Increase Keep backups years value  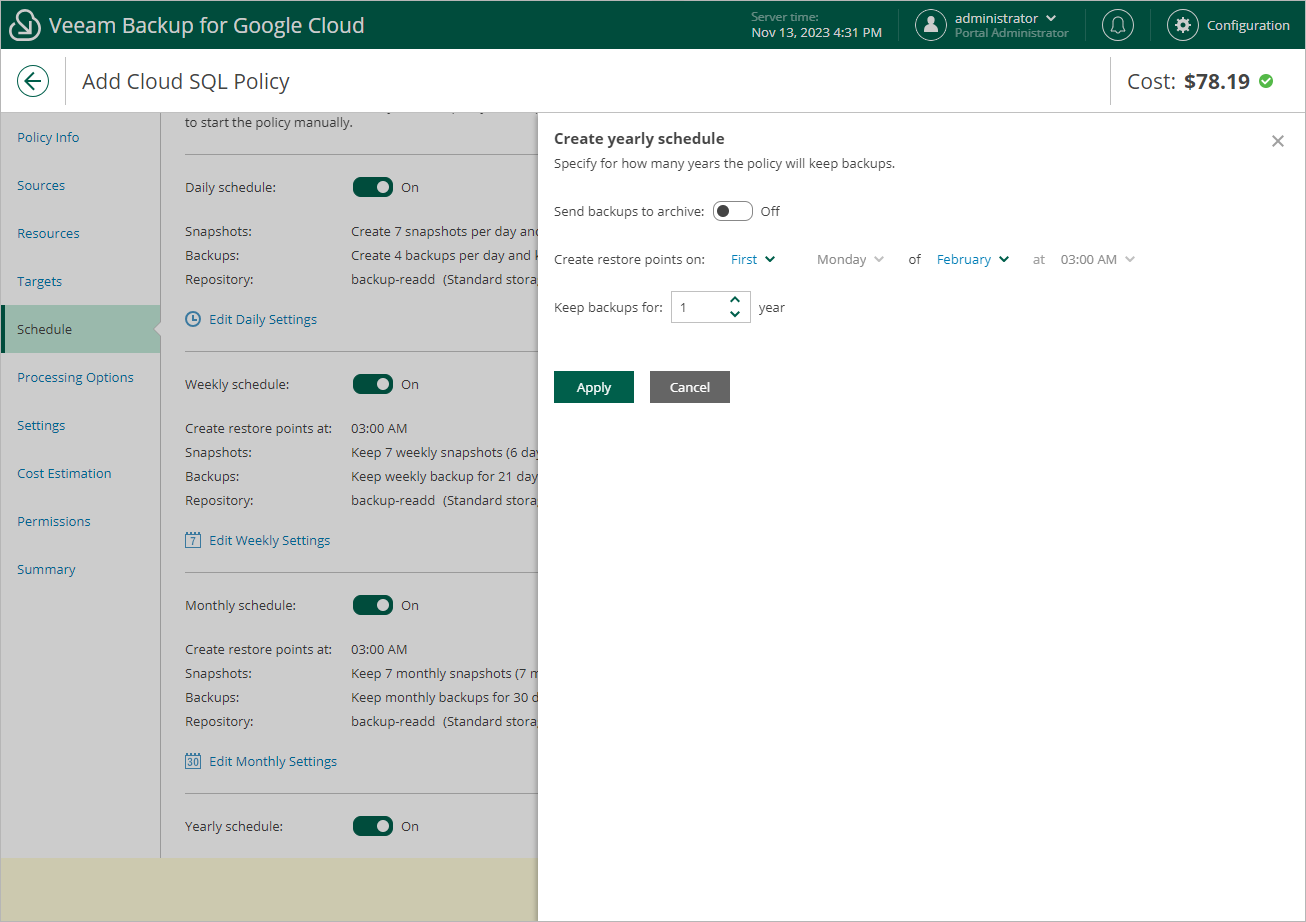point(735,299)
